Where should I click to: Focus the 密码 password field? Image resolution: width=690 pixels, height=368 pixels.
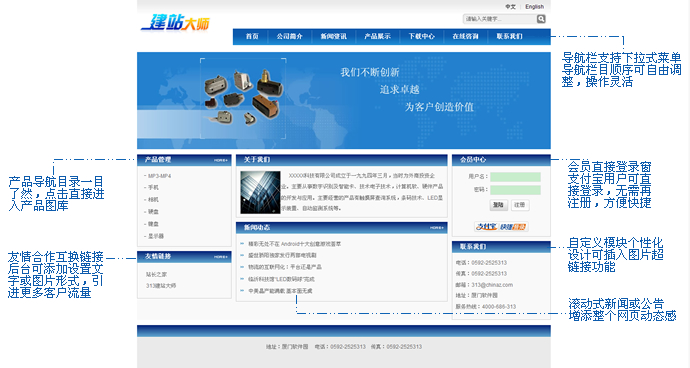click(x=515, y=190)
